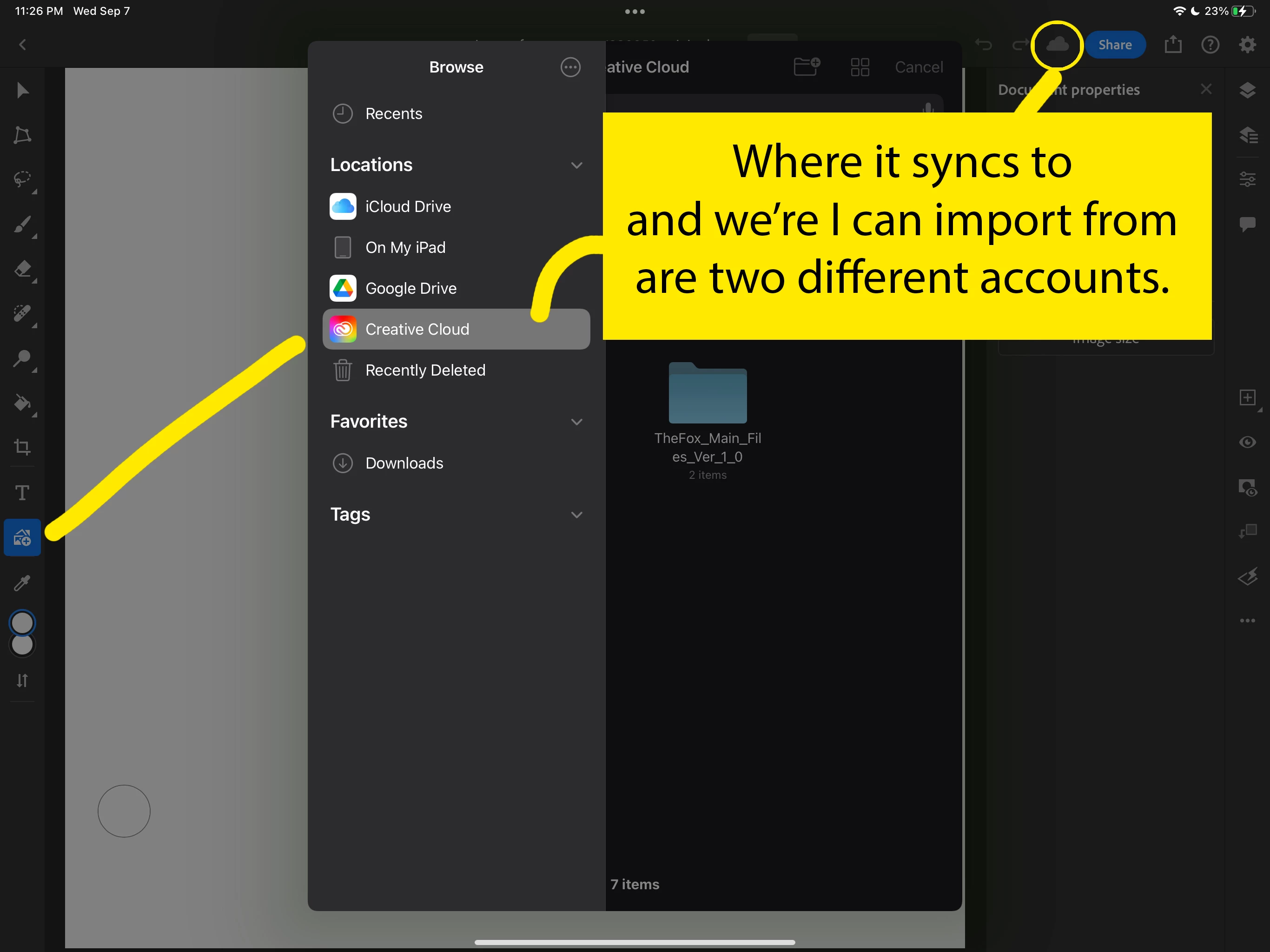Cancel the file browser dialog
This screenshot has height=952, width=1270.
(919, 67)
